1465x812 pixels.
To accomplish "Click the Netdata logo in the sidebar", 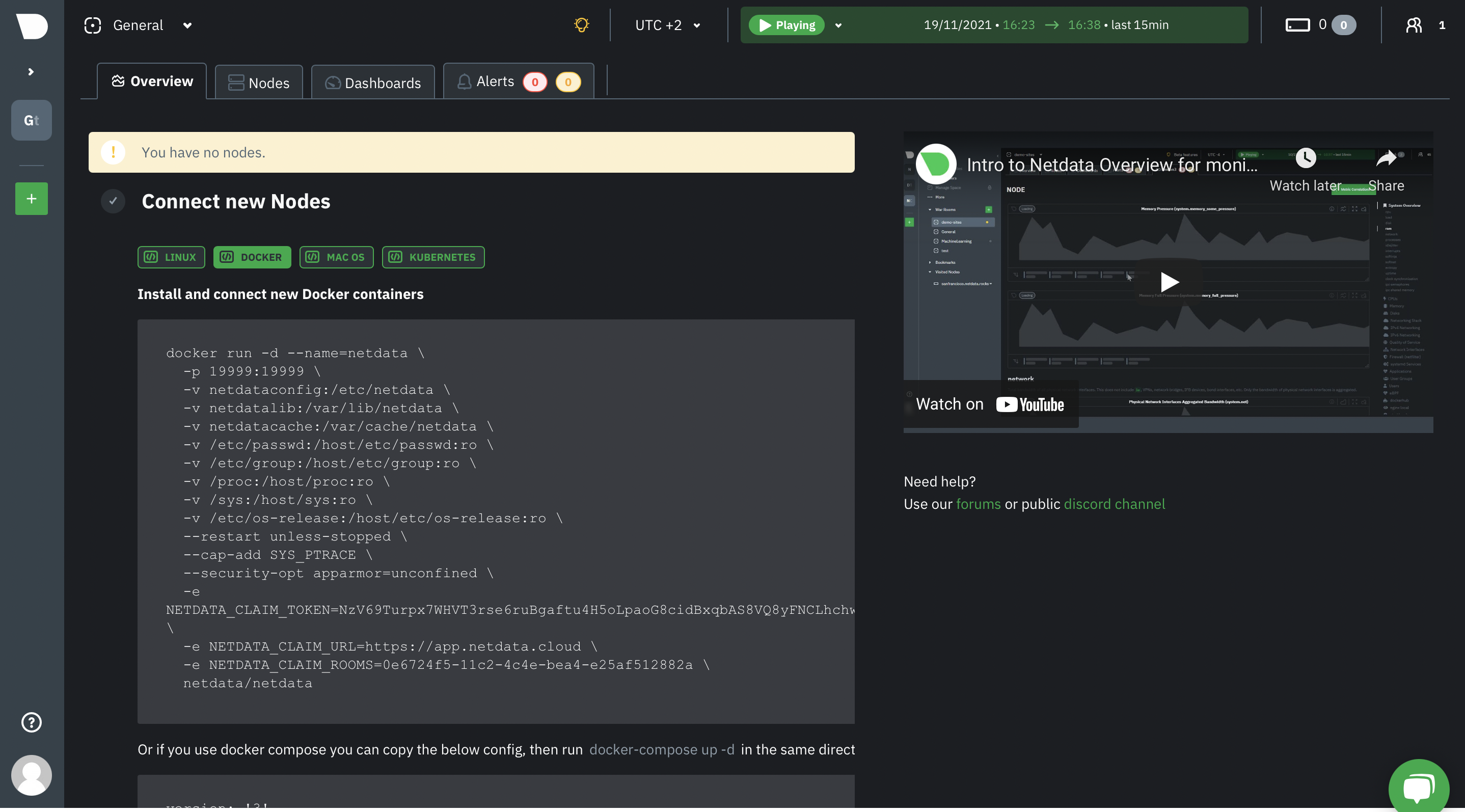I will [x=31, y=25].
